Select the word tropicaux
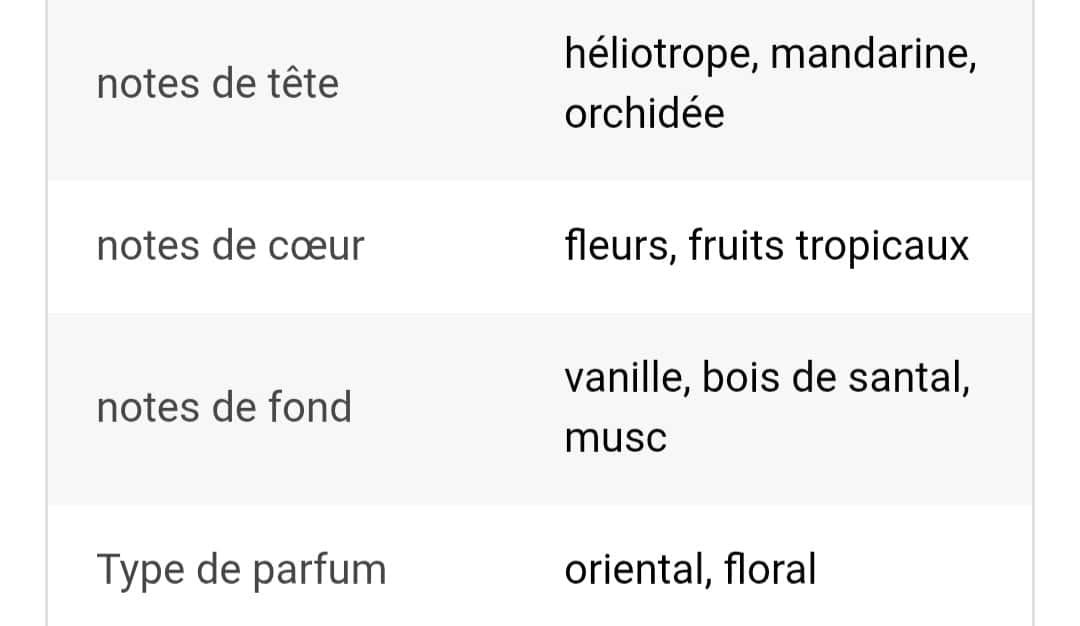 [x=882, y=247]
